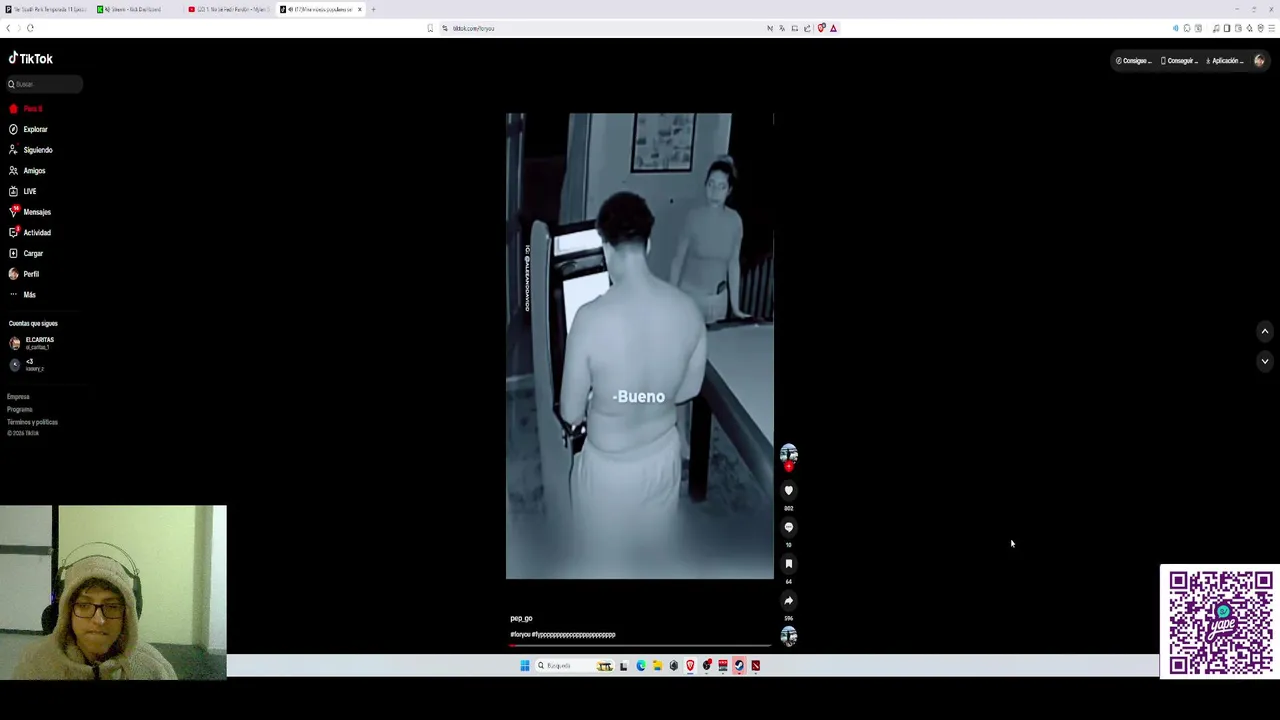
Task: Switch to the South Park browser tab
Action: click(46, 9)
